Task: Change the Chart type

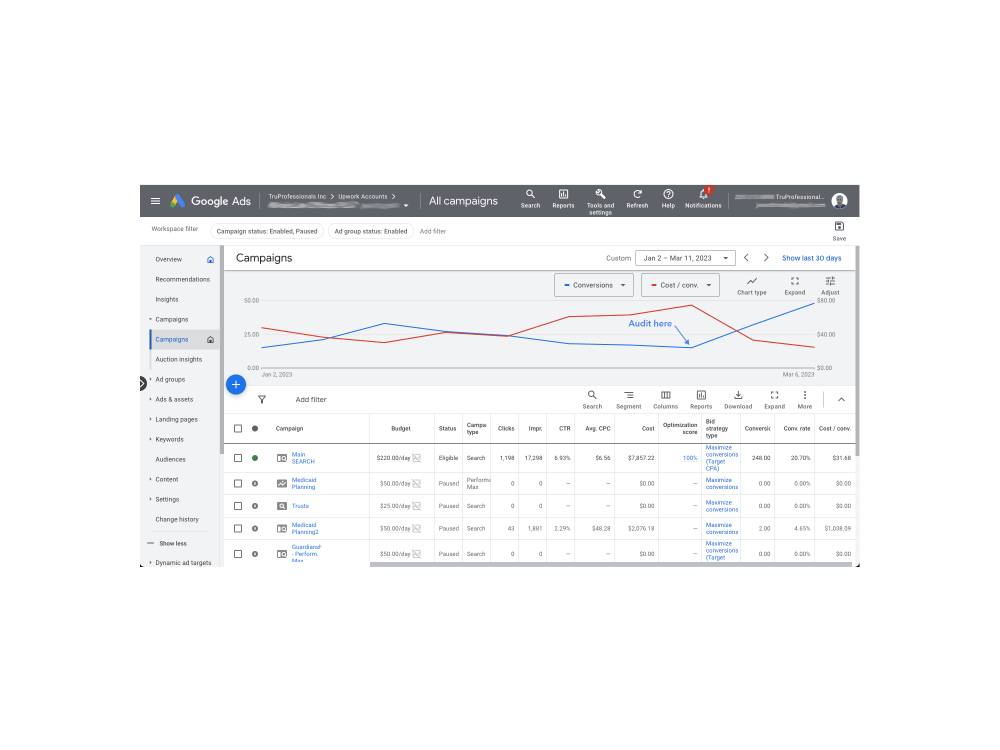Action: pyautogui.click(x=752, y=286)
